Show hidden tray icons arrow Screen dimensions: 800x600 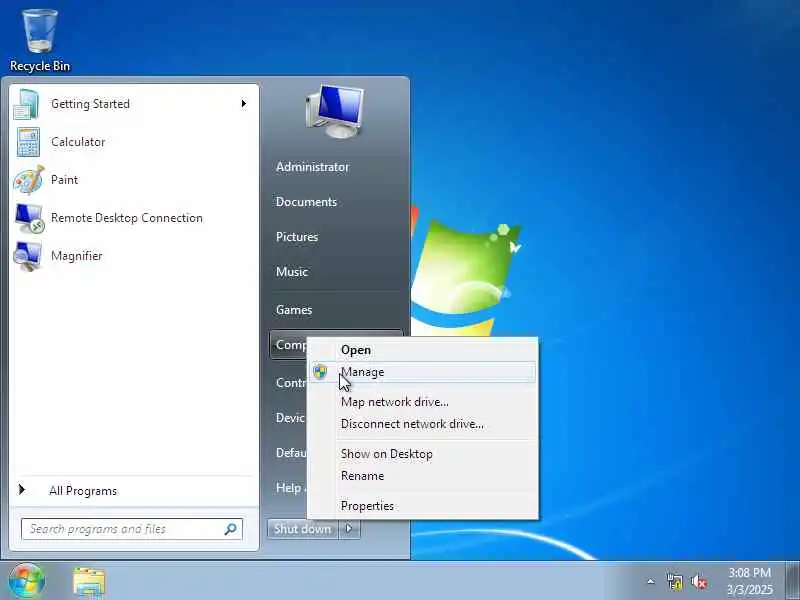650,581
